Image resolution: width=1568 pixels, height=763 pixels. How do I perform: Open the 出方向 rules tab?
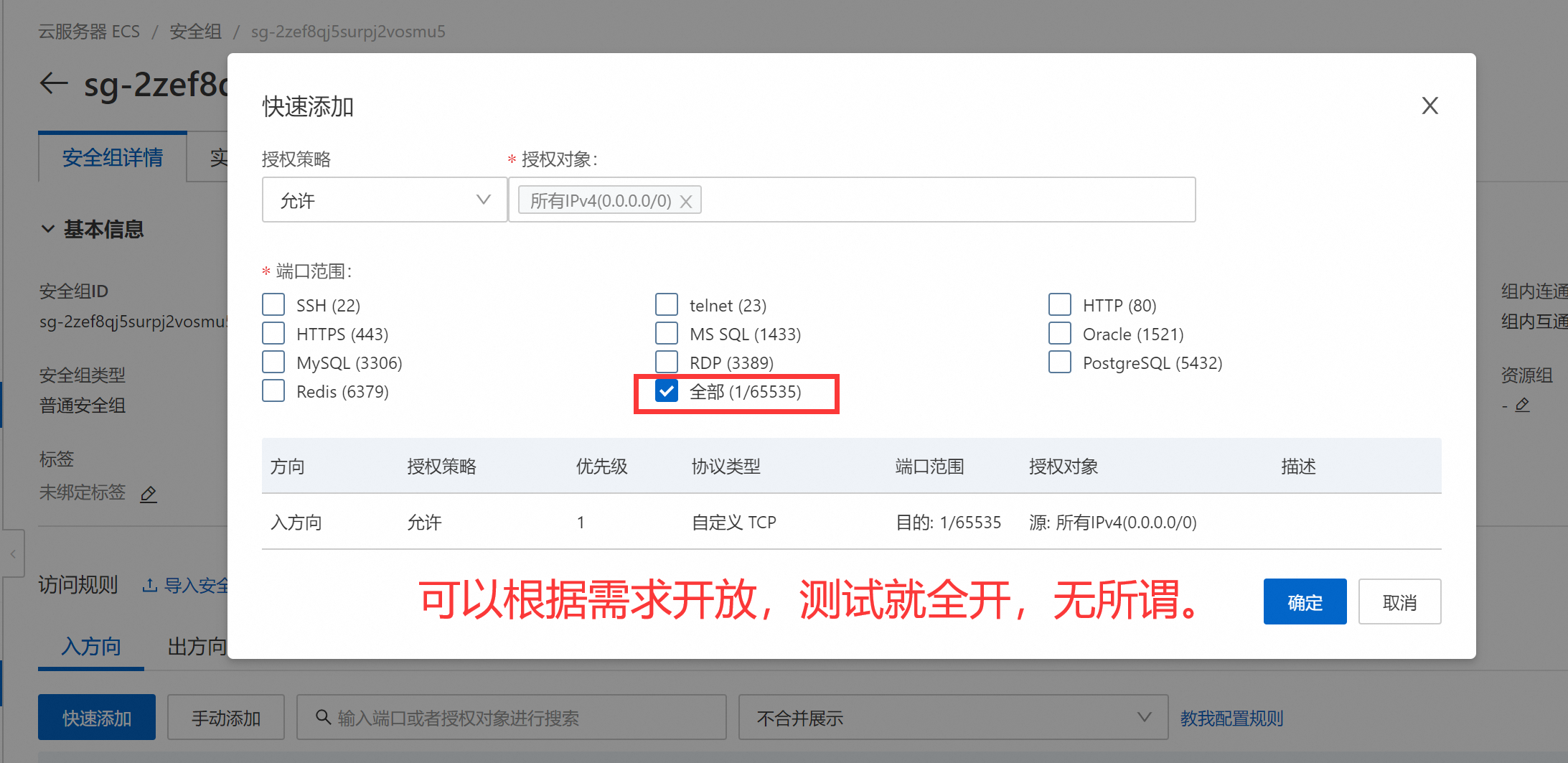point(197,647)
